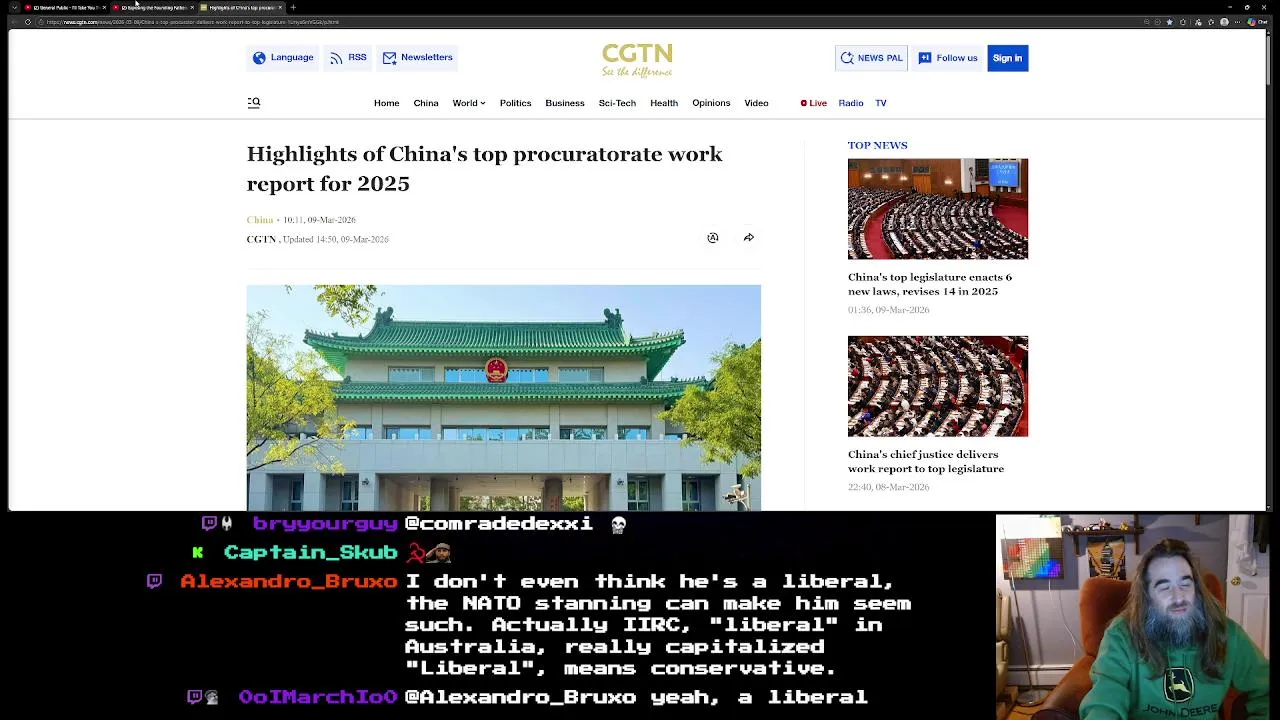Click the Sign in button

[x=1007, y=58]
